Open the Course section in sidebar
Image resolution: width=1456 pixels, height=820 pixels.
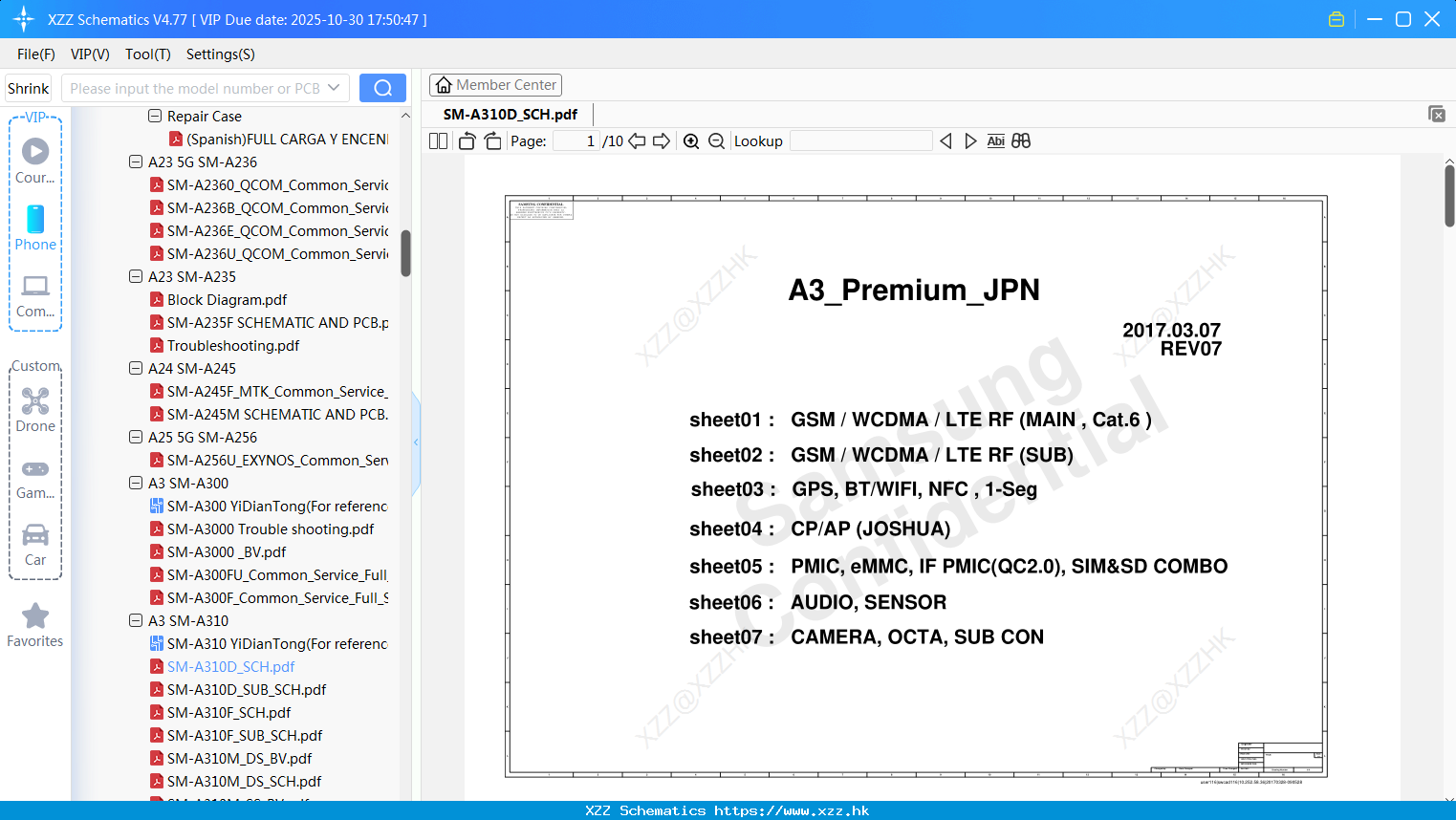[35, 161]
